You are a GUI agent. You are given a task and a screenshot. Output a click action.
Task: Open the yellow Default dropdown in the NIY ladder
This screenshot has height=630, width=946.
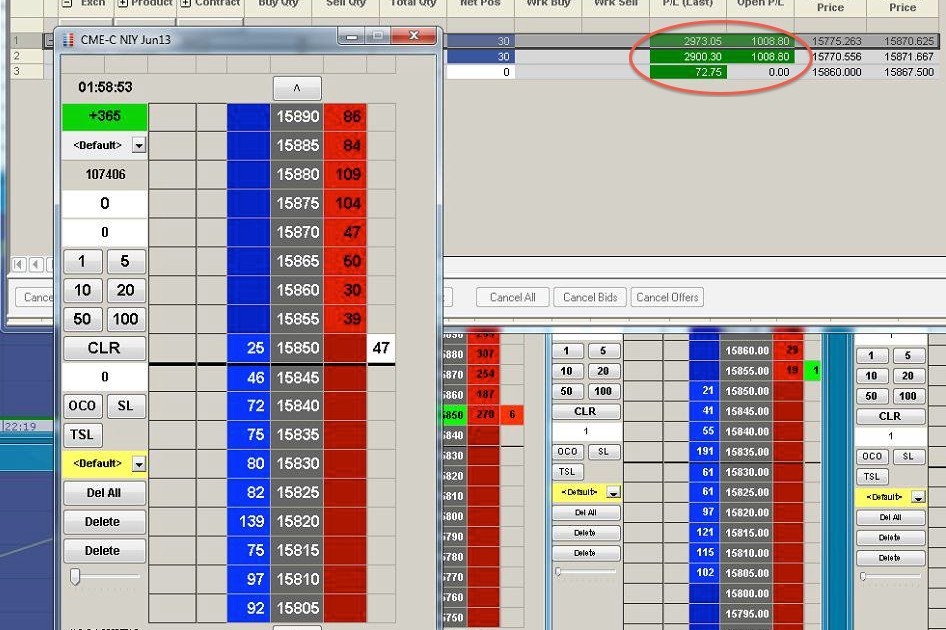click(x=139, y=464)
